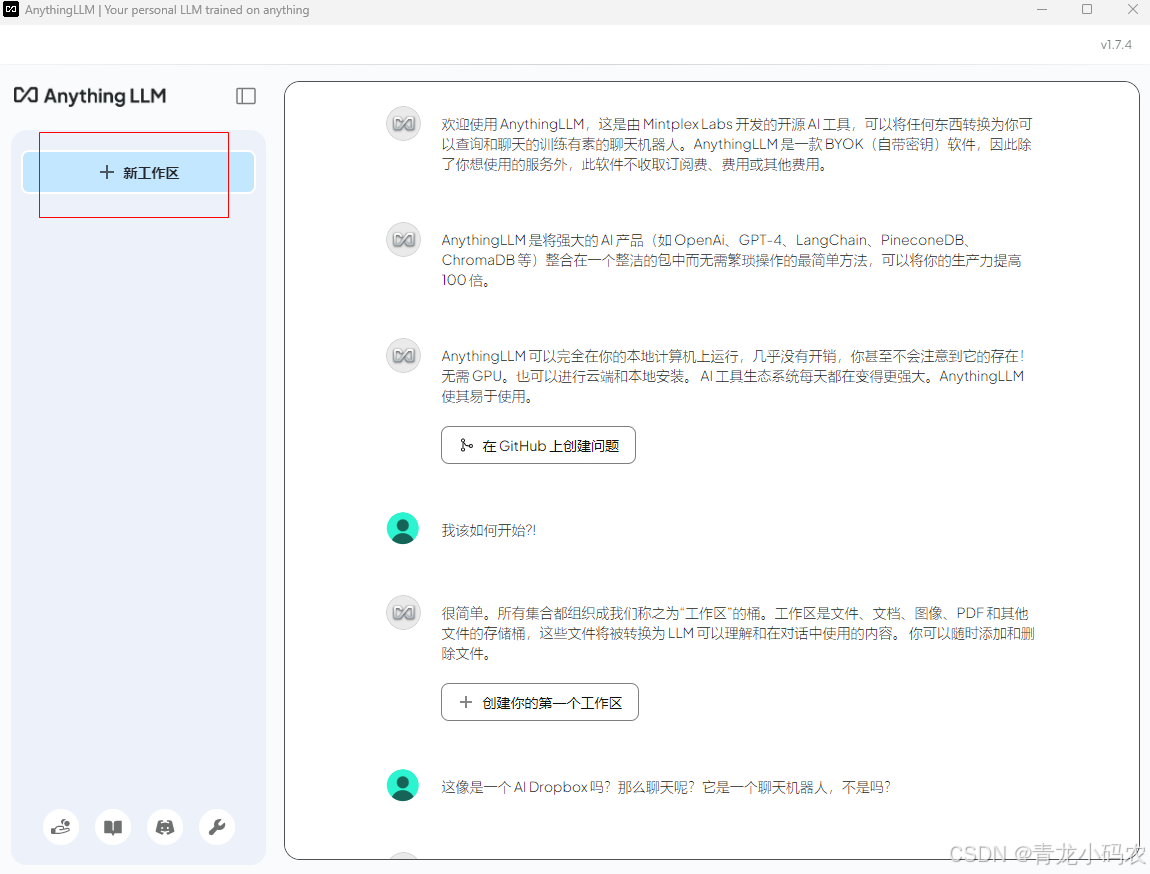Click the bot avatar beside the 欢迎使用 AnythingLLM message
The height and width of the screenshot is (874, 1150).
coord(403,123)
